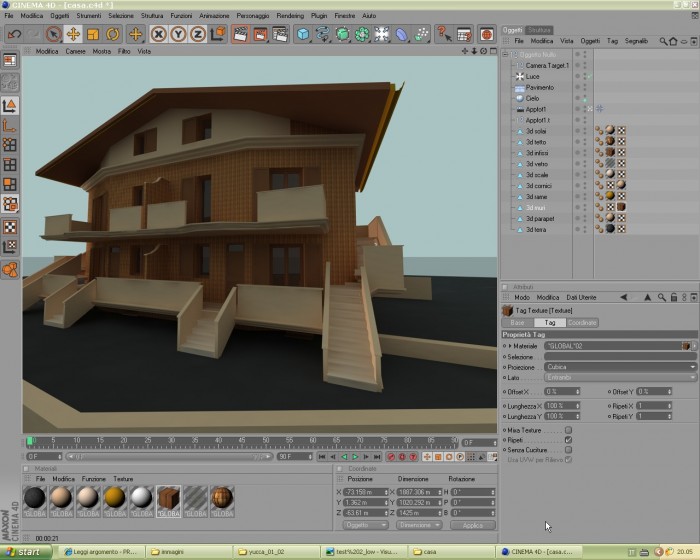700x560 pixels.
Task: Open the Rendering menu
Action: 290,16
